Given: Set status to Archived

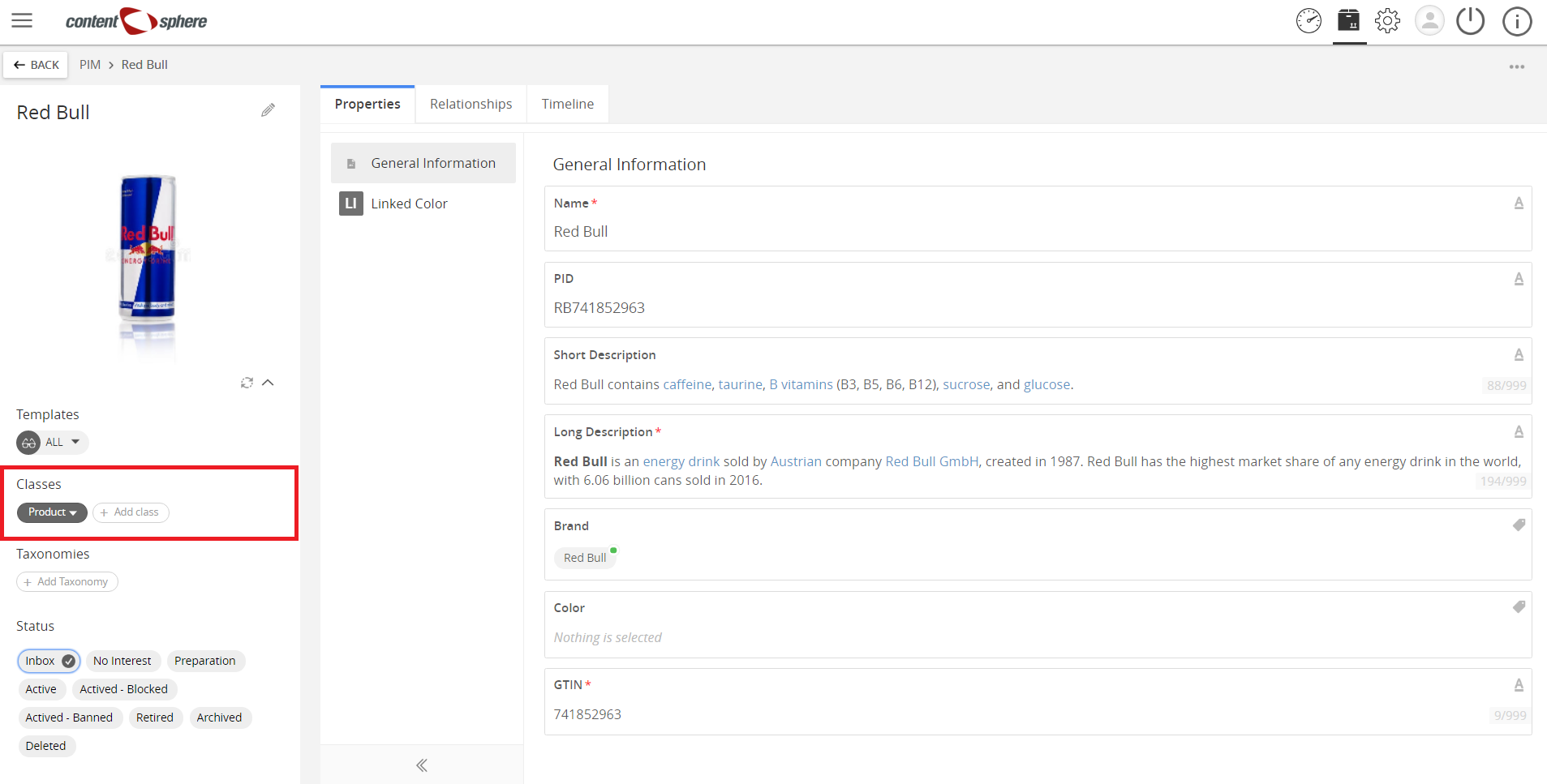Looking at the screenshot, I should pos(220,718).
